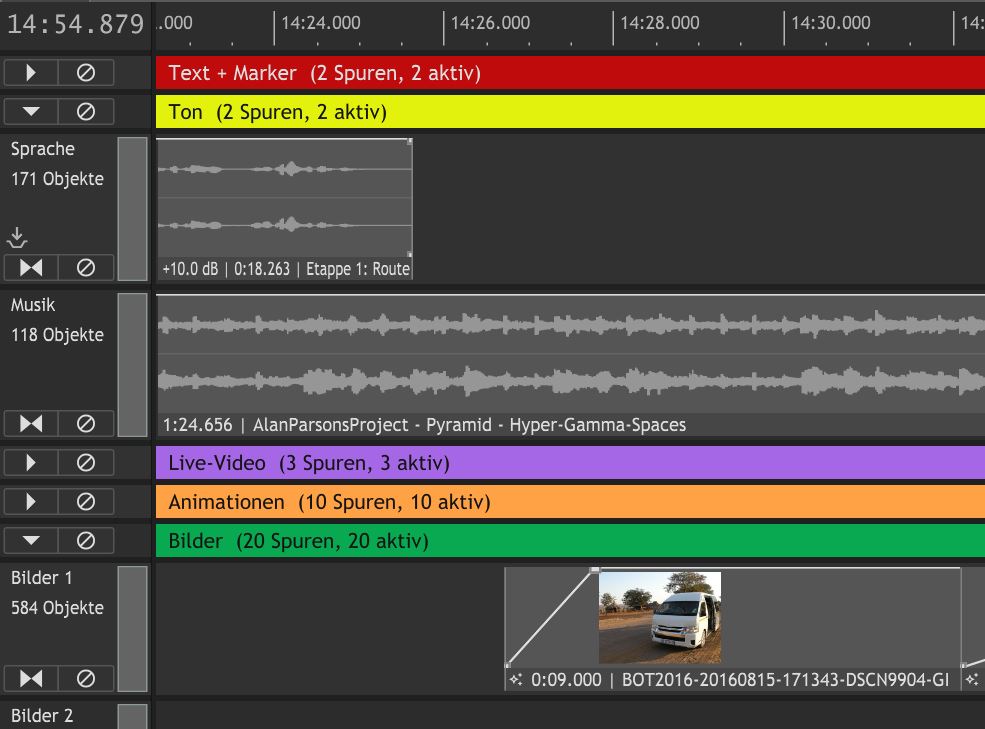Click the sparkle icon before 0:09.000 clip label

(x=516, y=680)
